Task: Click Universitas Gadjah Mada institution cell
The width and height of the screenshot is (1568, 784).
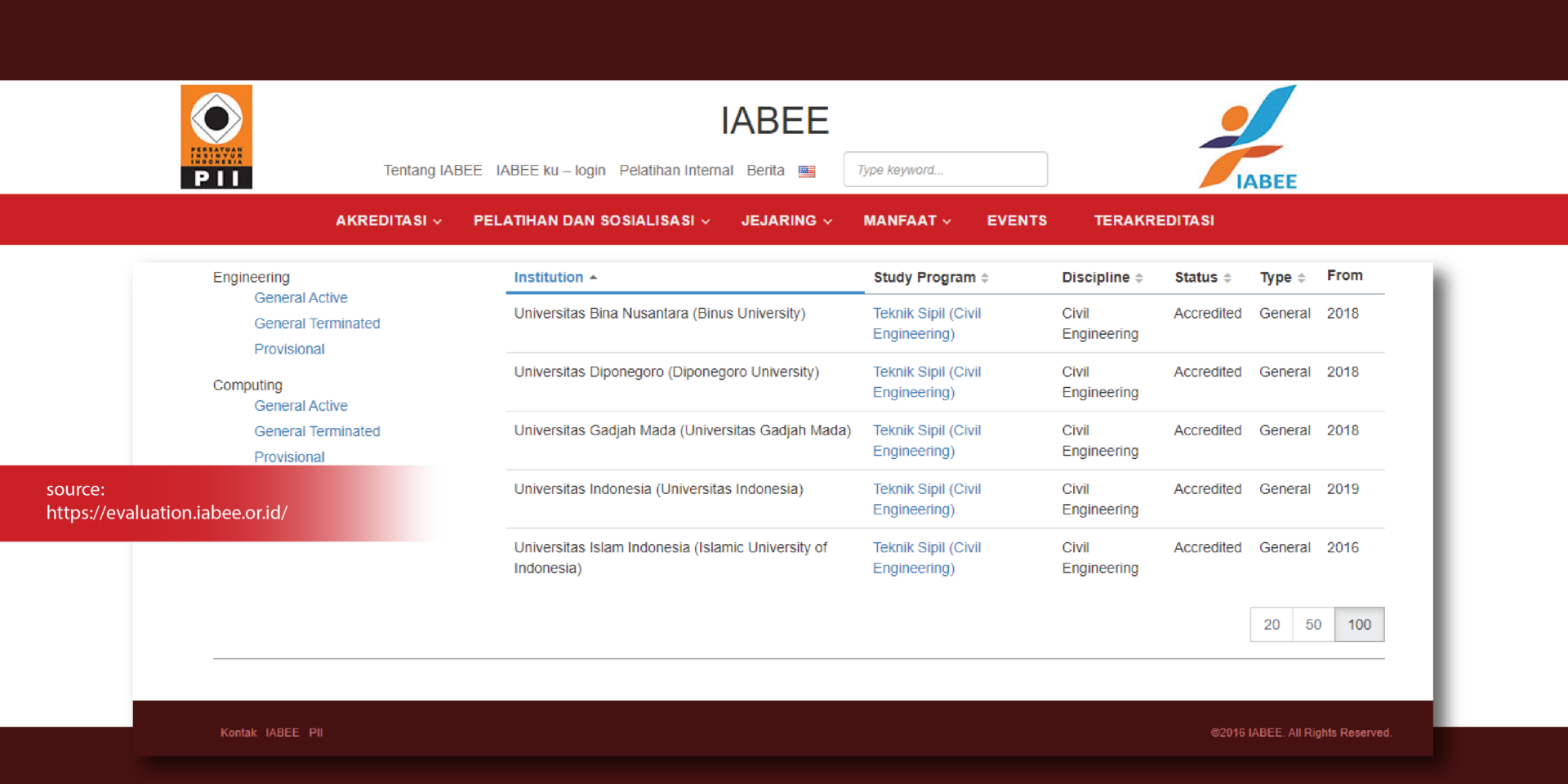Action: [x=683, y=430]
